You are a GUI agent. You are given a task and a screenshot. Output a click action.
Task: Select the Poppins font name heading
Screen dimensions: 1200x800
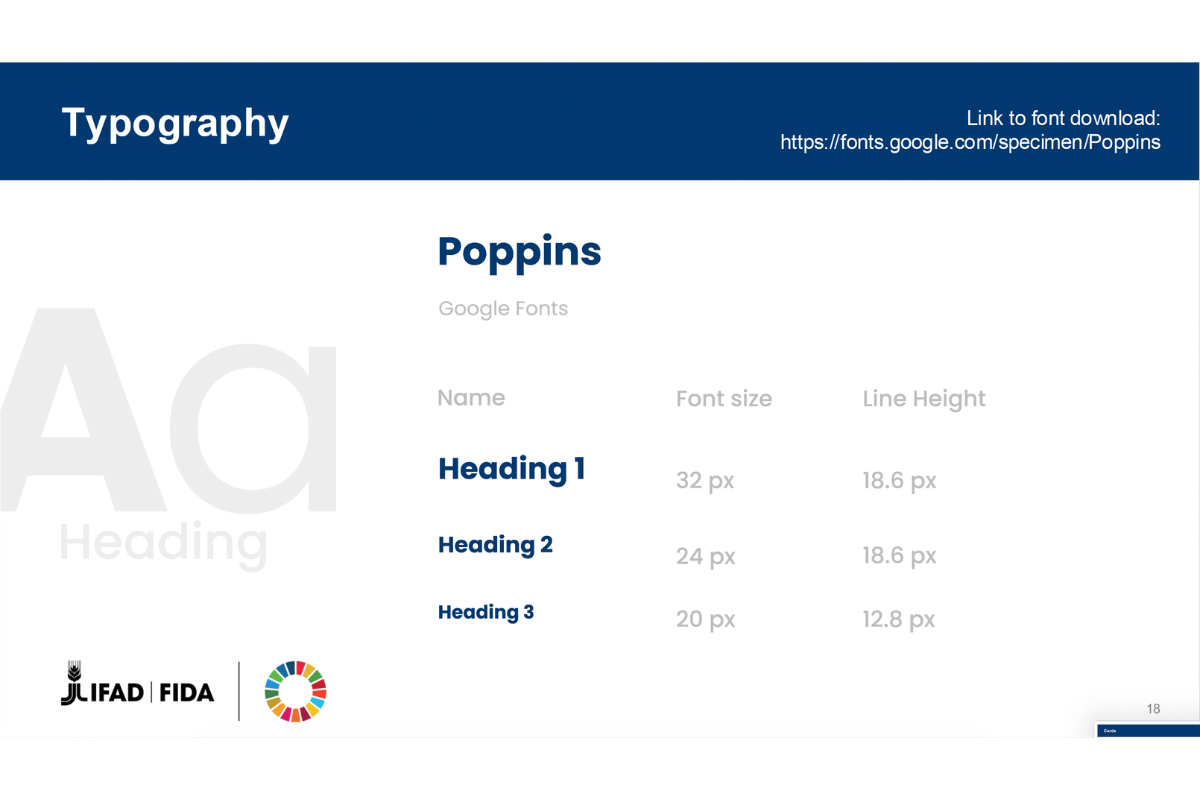(x=519, y=251)
